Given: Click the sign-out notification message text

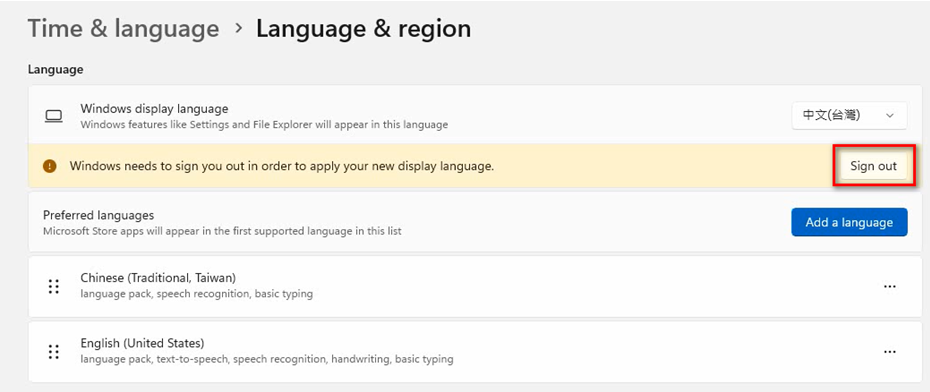Looking at the screenshot, I should coord(282,167).
